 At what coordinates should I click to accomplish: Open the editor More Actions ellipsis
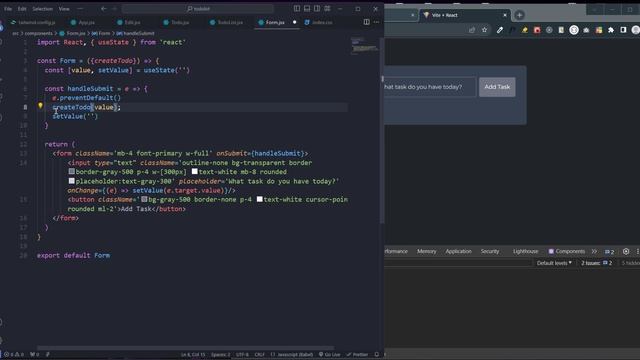(376, 22)
